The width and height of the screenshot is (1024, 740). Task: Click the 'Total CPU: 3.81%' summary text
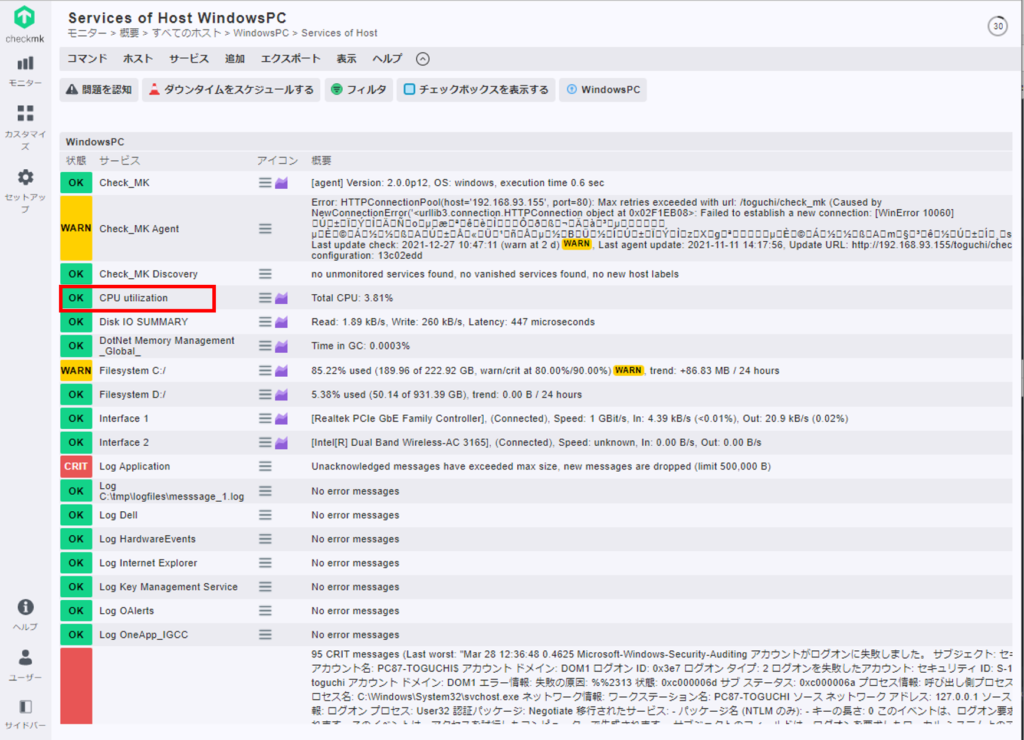352,298
